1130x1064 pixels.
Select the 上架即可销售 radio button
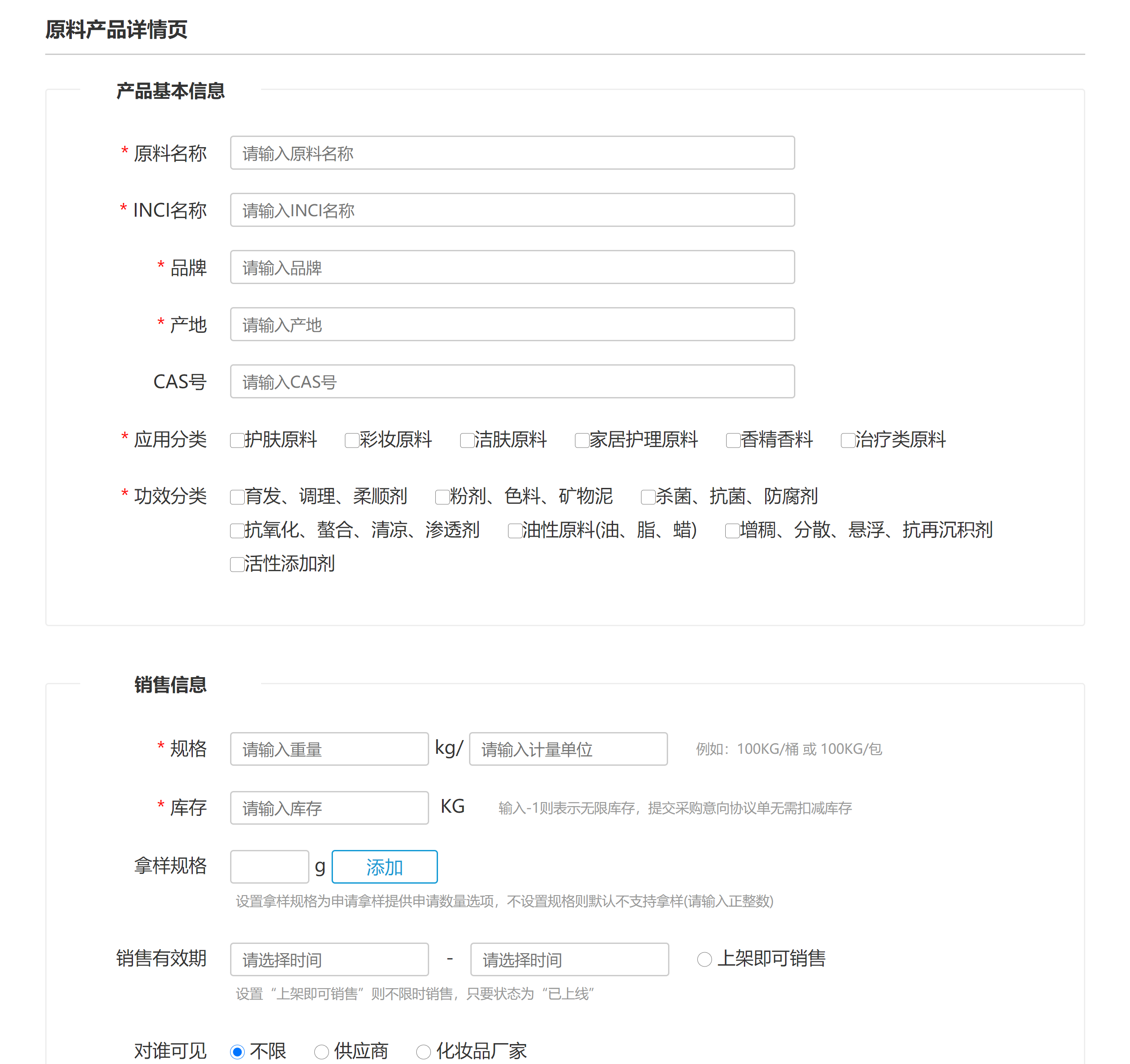[x=705, y=959]
